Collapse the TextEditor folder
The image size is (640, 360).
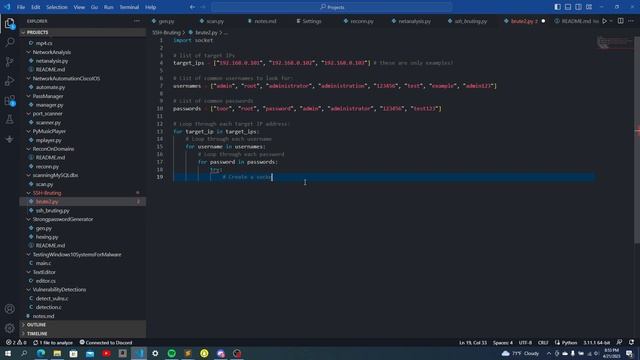(x=83, y=272)
